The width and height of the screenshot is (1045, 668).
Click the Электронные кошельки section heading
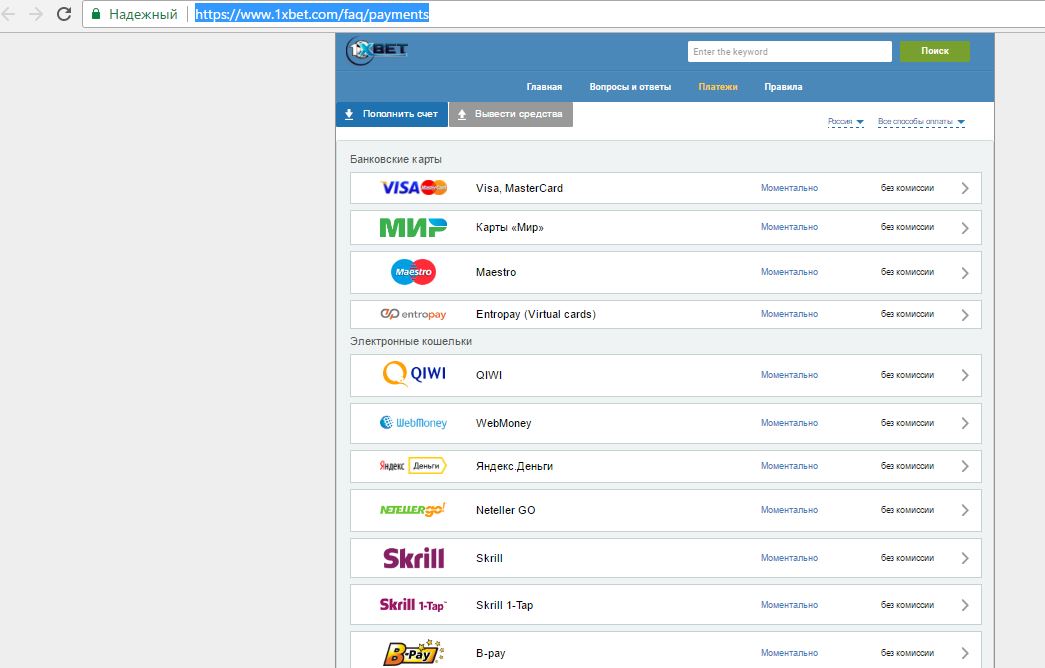[x=411, y=341]
